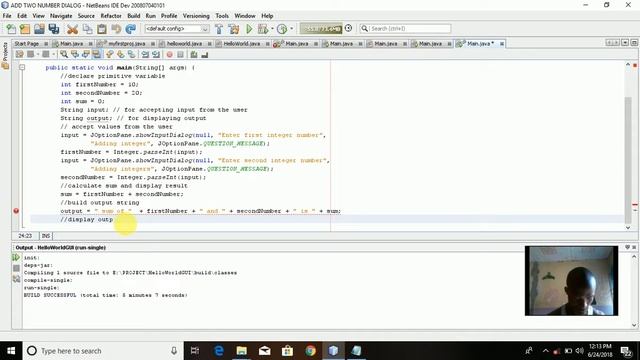Click the Uncomment editor toolbar icon
This screenshot has width=640, height=360.
pos(204,54)
